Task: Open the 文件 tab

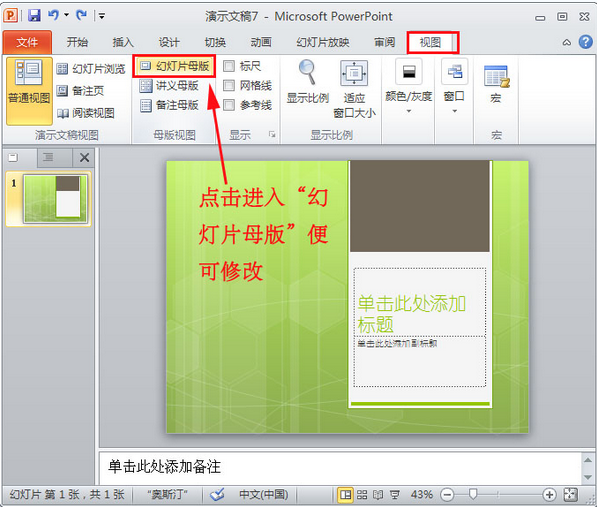Action: pos(27,42)
